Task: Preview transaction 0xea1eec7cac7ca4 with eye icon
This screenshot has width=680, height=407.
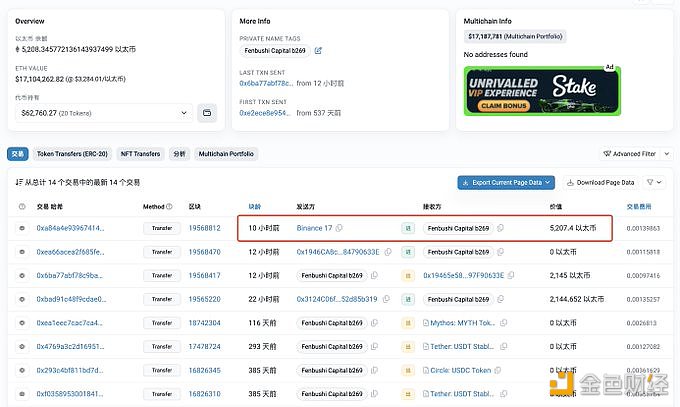Action: click(x=22, y=323)
